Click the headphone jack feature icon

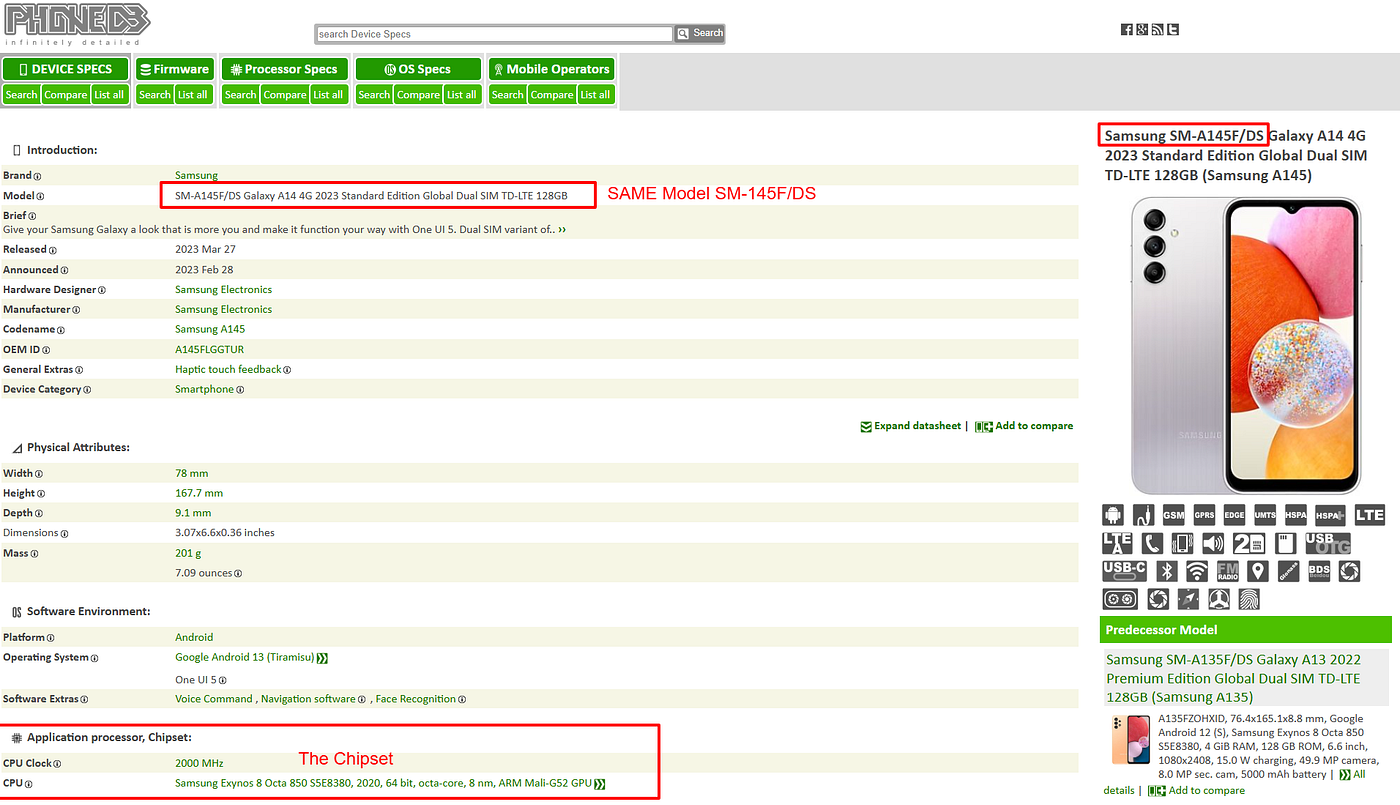click(1143, 515)
